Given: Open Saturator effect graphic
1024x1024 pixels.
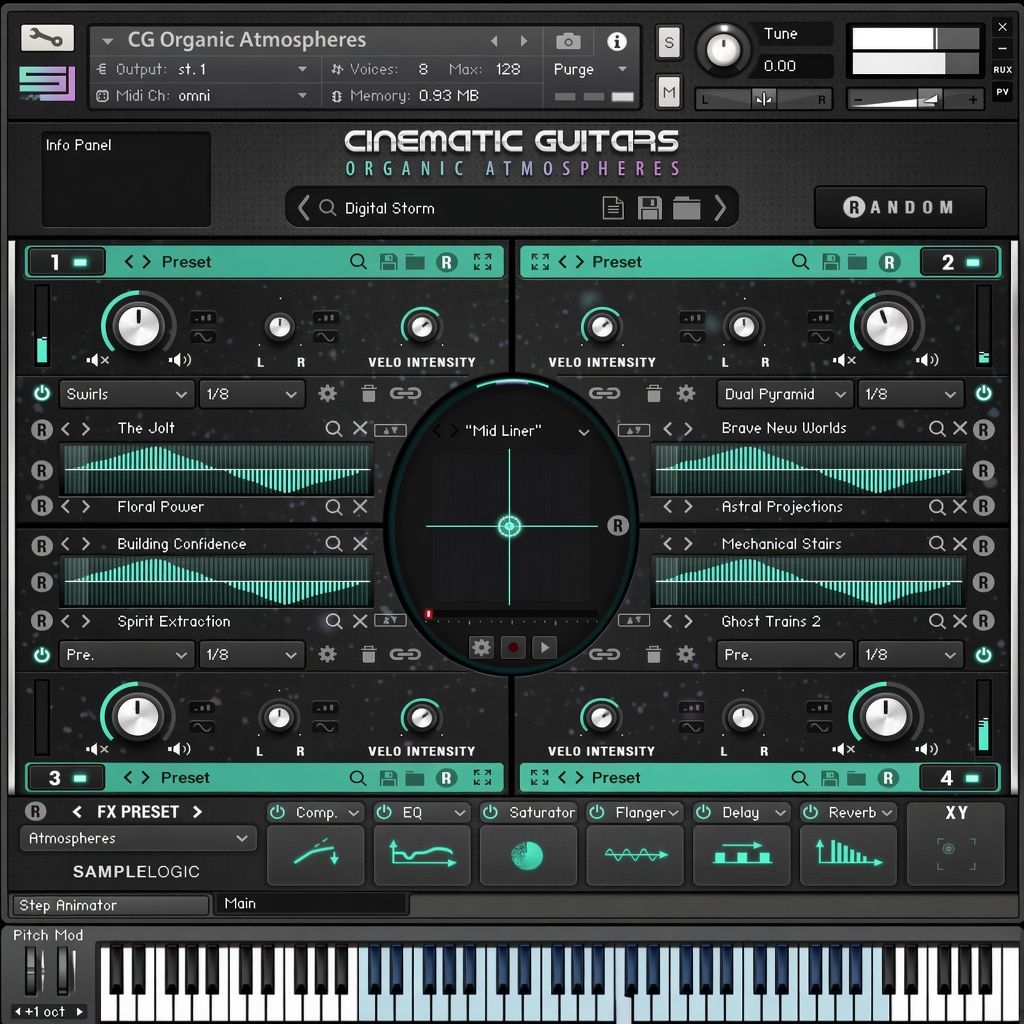Looking at the screenshot, I should 528,854.
